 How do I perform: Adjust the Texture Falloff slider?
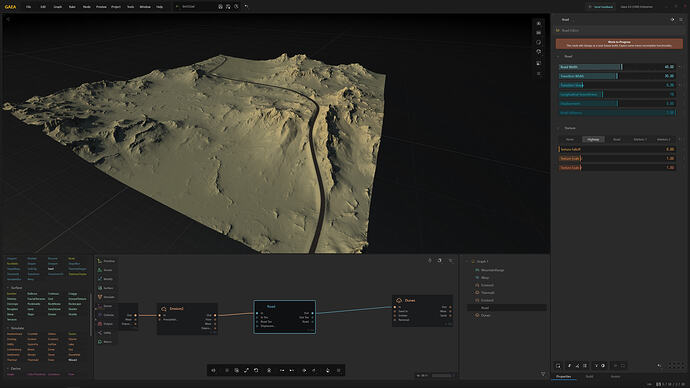tap(617, 149)
